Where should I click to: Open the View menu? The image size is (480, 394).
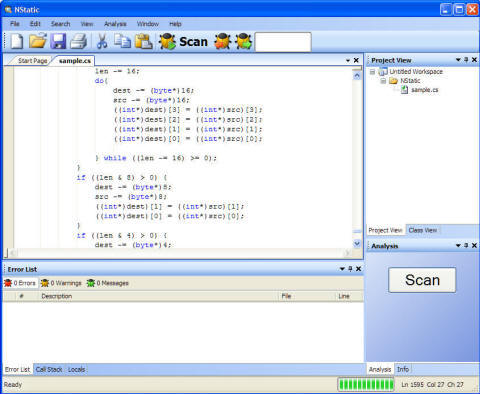[87, 24]
